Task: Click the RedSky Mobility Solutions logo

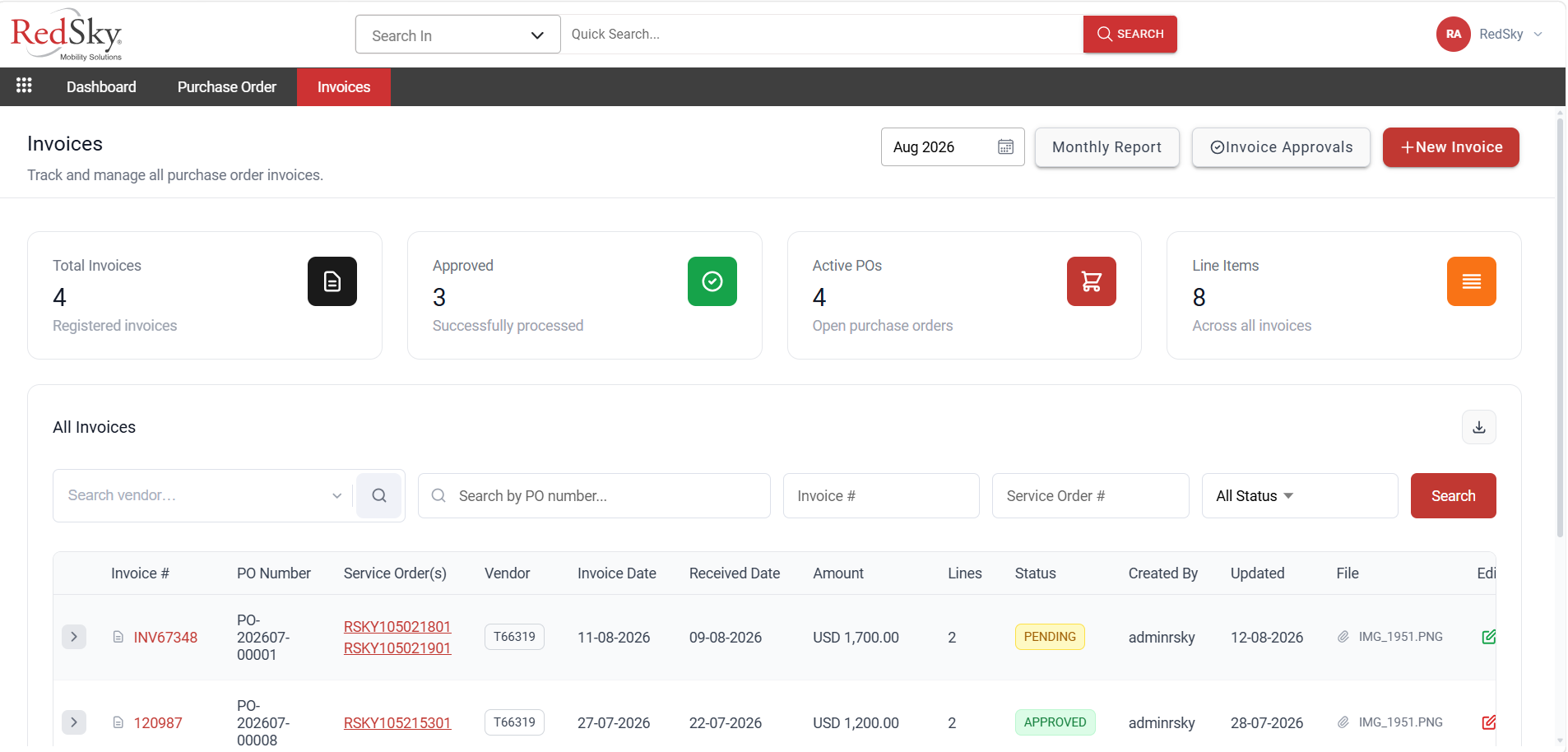Action: click(67, 35)
